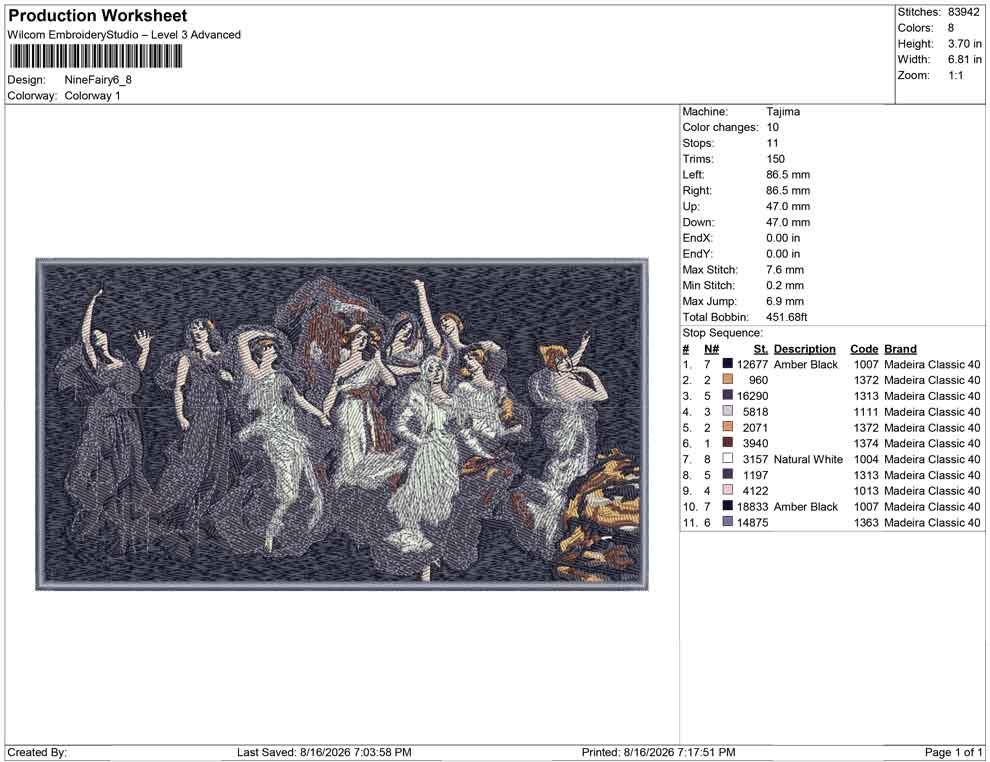Click thread code 1004

[x=866, y=459]
